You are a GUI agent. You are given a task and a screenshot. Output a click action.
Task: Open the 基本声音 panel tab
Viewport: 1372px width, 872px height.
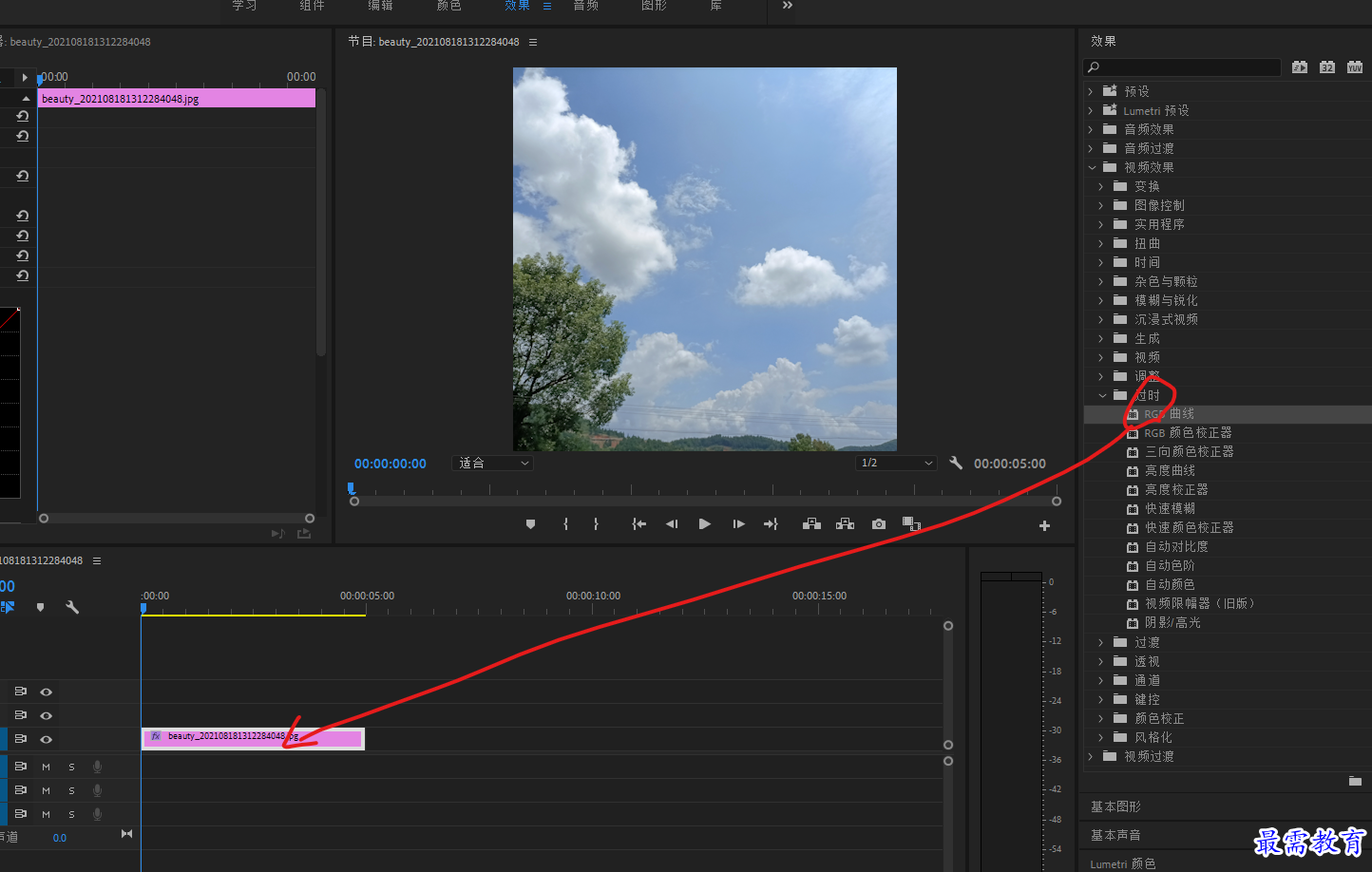[1115, 835]
